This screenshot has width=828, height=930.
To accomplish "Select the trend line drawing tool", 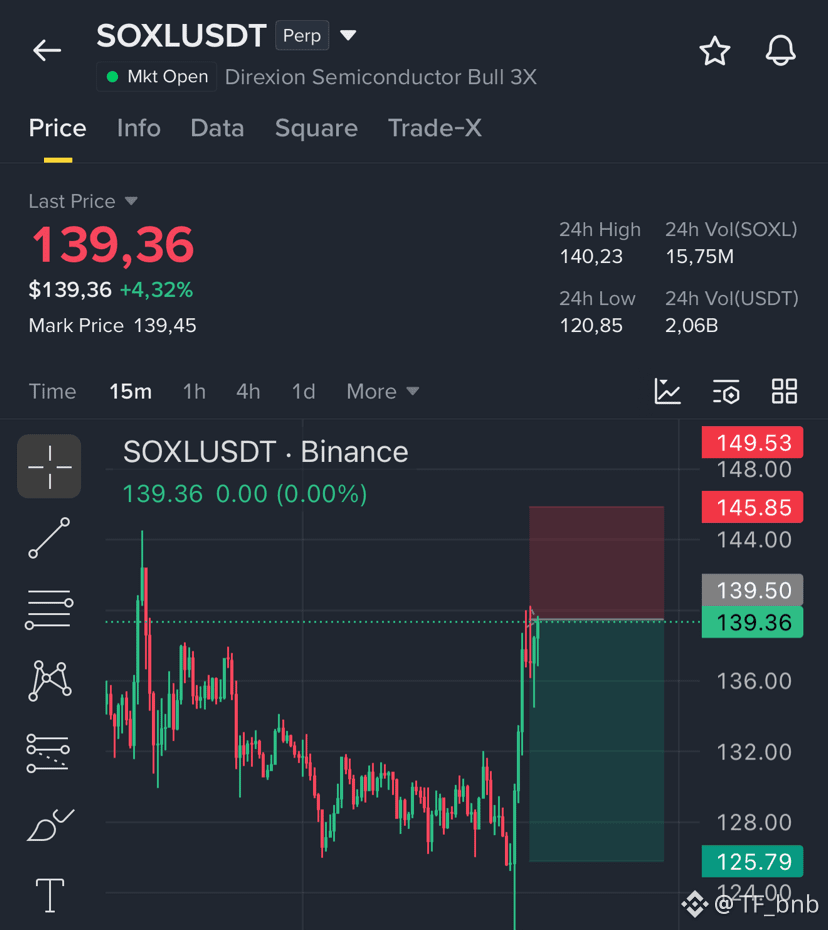I will pos(49,538).
